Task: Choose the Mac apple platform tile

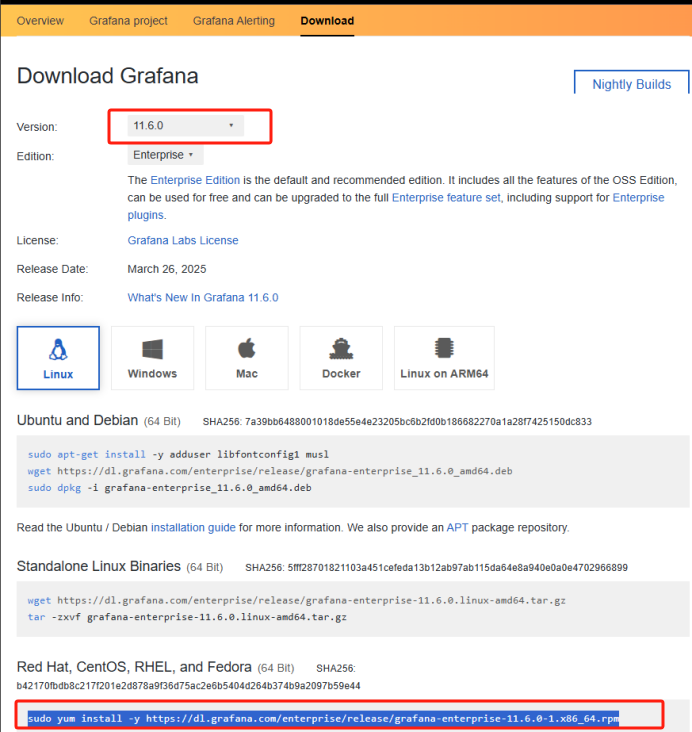Action: click(x=247, y=358)
